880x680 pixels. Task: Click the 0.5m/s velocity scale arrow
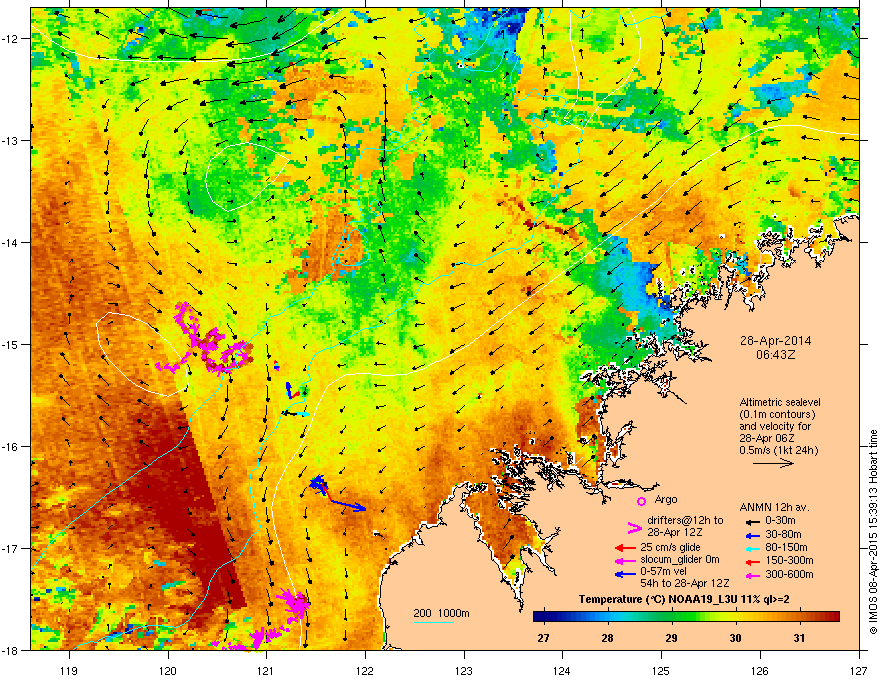point(773,463)
